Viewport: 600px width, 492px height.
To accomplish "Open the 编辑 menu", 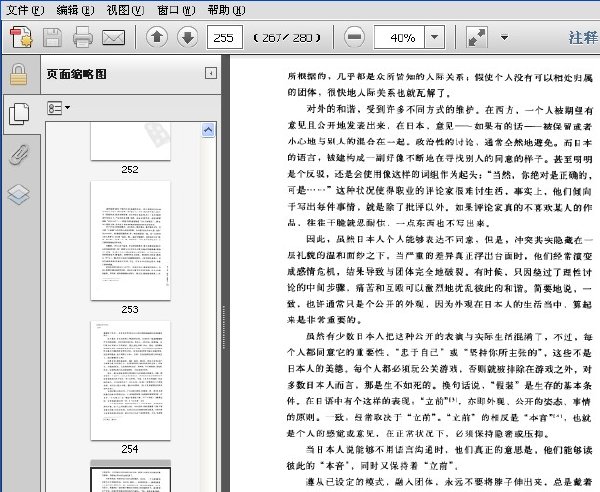I will pos(75,10).
